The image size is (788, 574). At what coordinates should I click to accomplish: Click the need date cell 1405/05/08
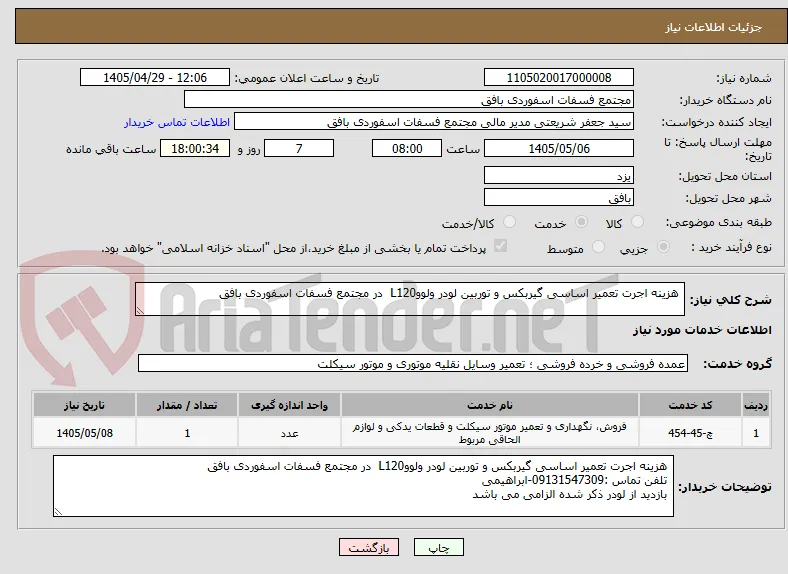pyautogui.click(x=84, y=433)
